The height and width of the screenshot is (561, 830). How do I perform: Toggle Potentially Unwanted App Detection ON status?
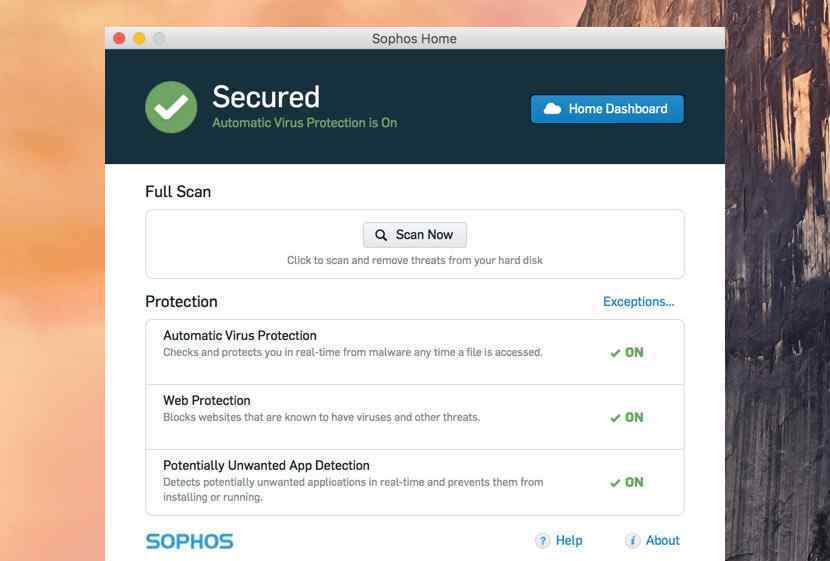(x=627, y=482)
